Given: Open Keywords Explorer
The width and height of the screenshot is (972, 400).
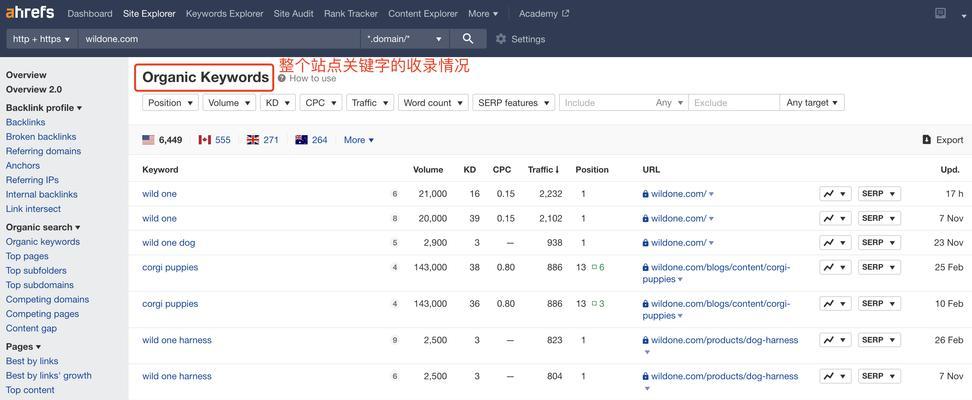Looking at the screenshot, I should pos(224,13).
